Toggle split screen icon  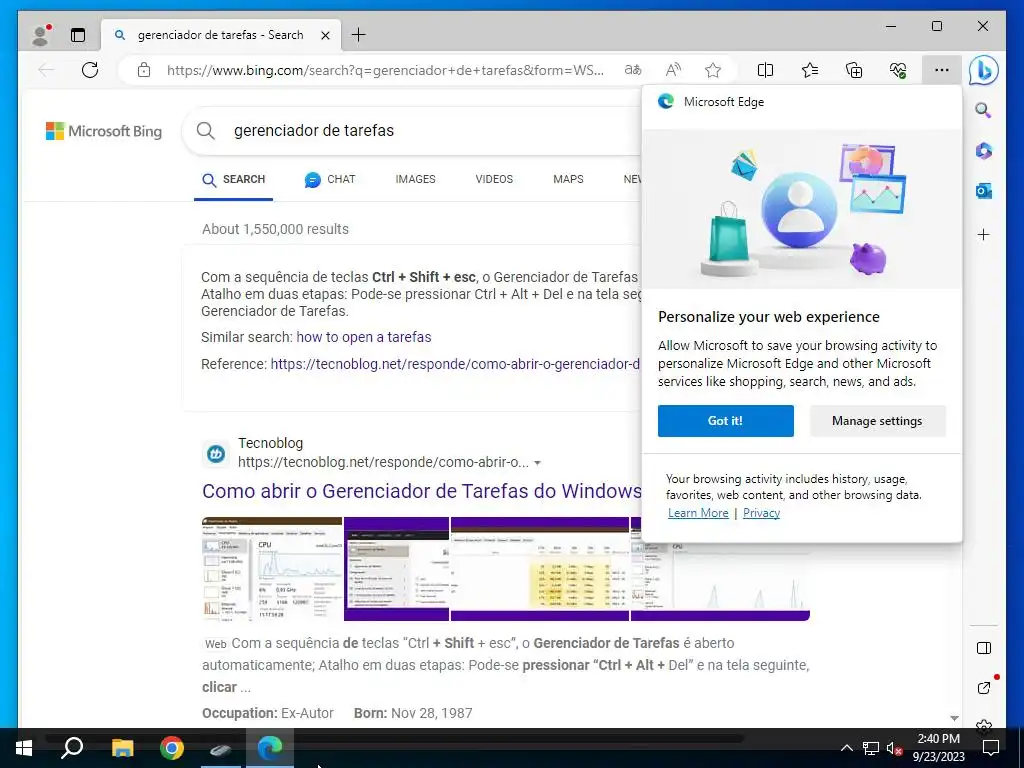pos(765,70)
